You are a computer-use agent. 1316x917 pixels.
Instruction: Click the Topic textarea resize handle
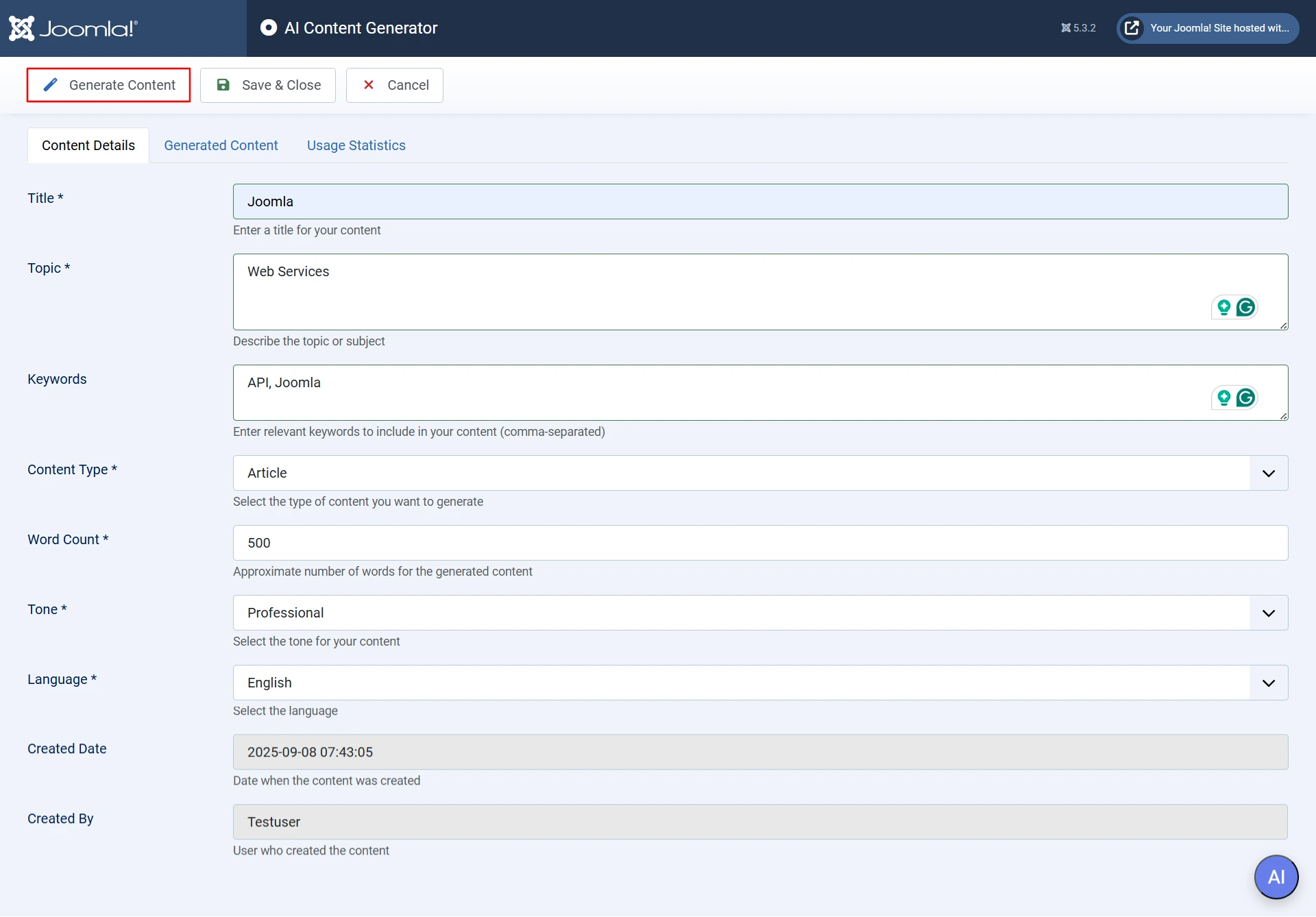click(x=1283, y=325)
